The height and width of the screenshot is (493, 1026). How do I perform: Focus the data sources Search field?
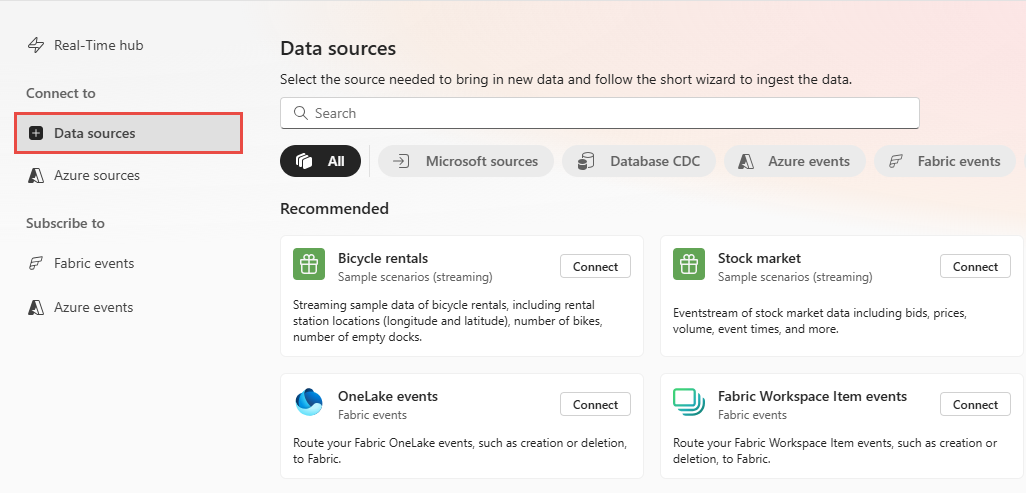[610, 113]
